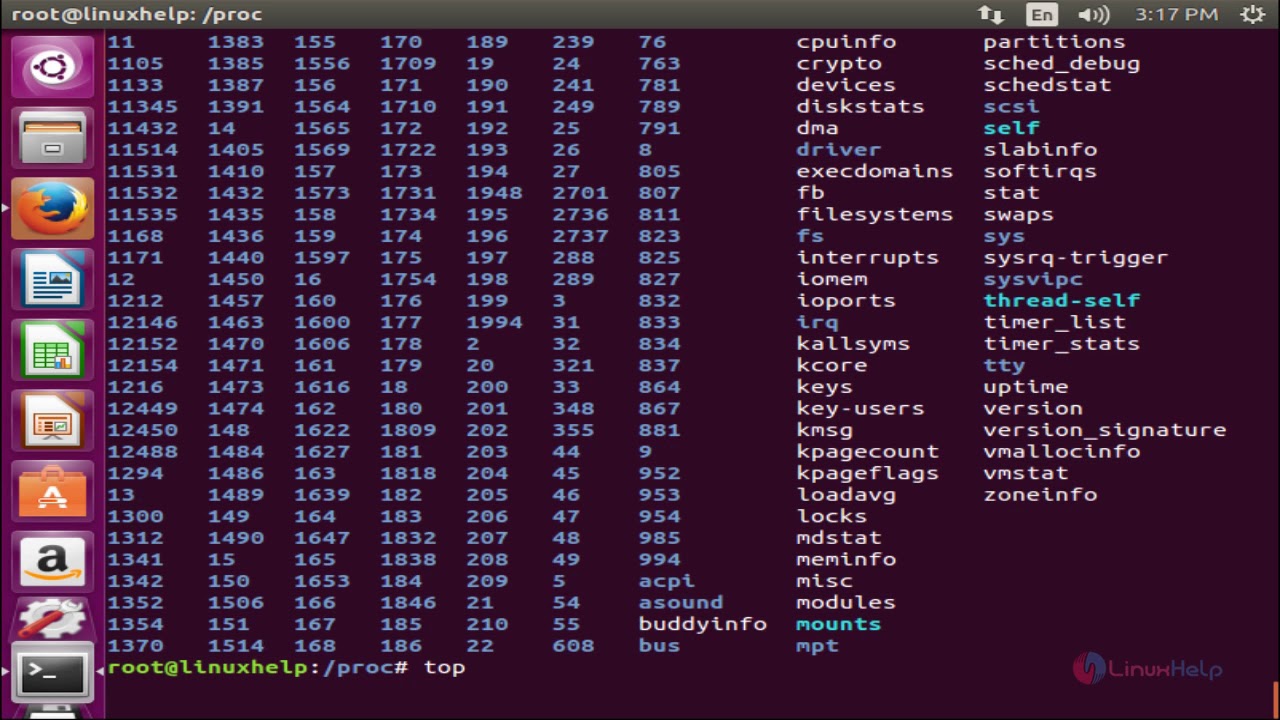Open LibreOffice Calc from launcher
The width and height of the screenshot is (1280, 720).
pos(52,348)
